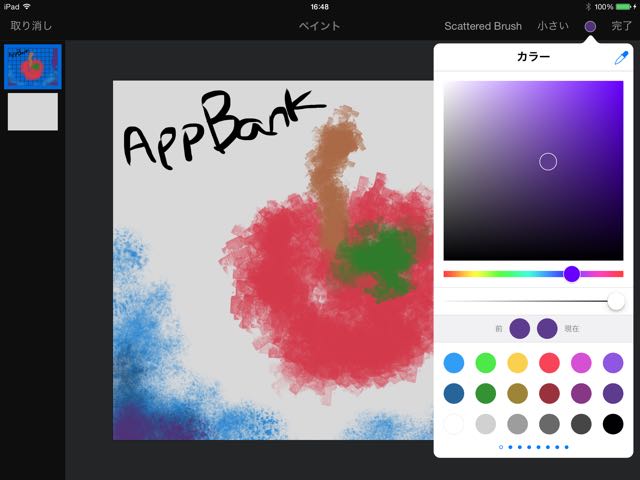Pick the dark red swatch
This screenshot has height=480, width=640.
tap(549, 393)
